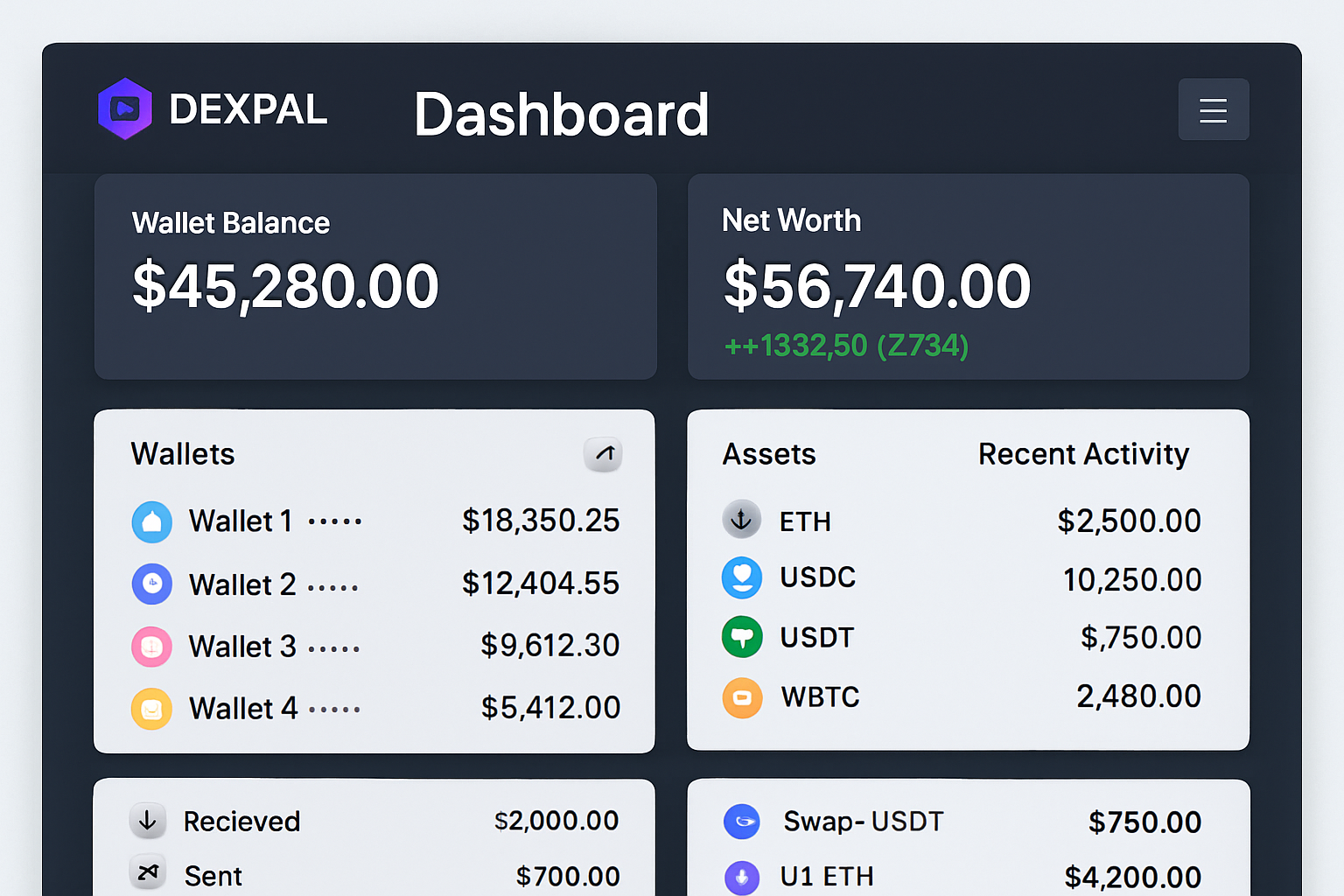Select the Wallet Balance amount
1344x896 pixels.
pyautogui.click(x=284, y=286)
